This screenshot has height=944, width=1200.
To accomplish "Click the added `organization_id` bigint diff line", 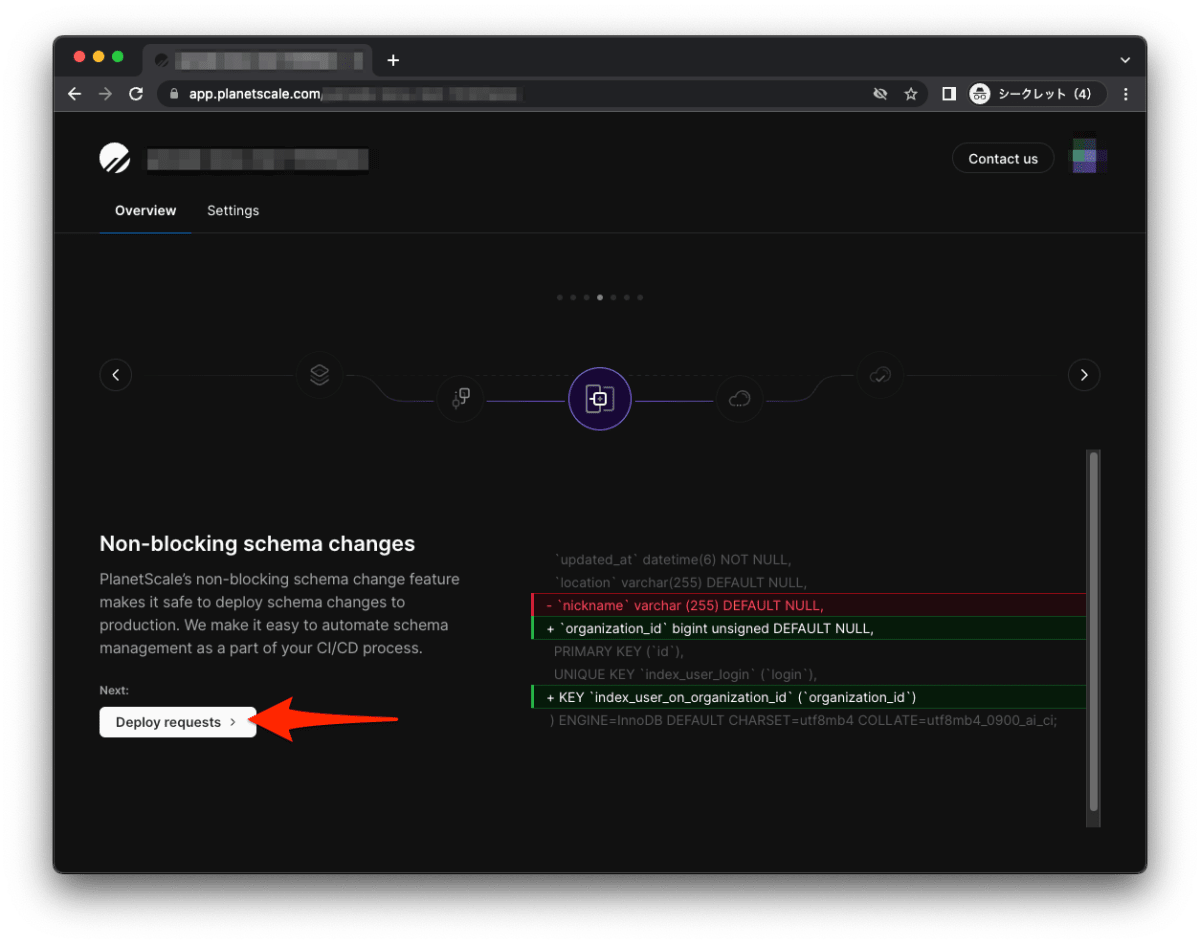I will click(808, 628).
